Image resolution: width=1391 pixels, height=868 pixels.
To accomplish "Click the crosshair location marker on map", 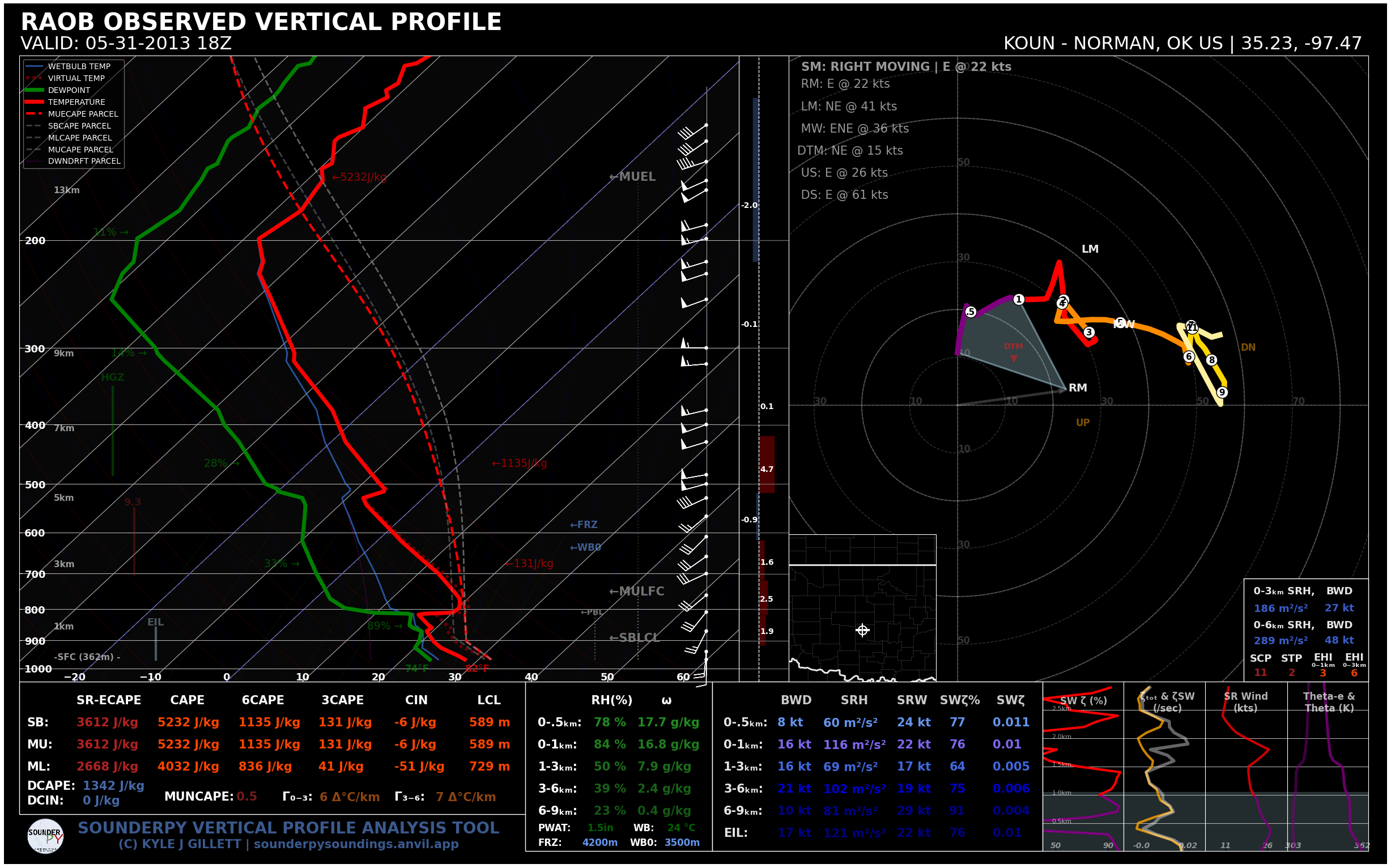I will (862, 631).
